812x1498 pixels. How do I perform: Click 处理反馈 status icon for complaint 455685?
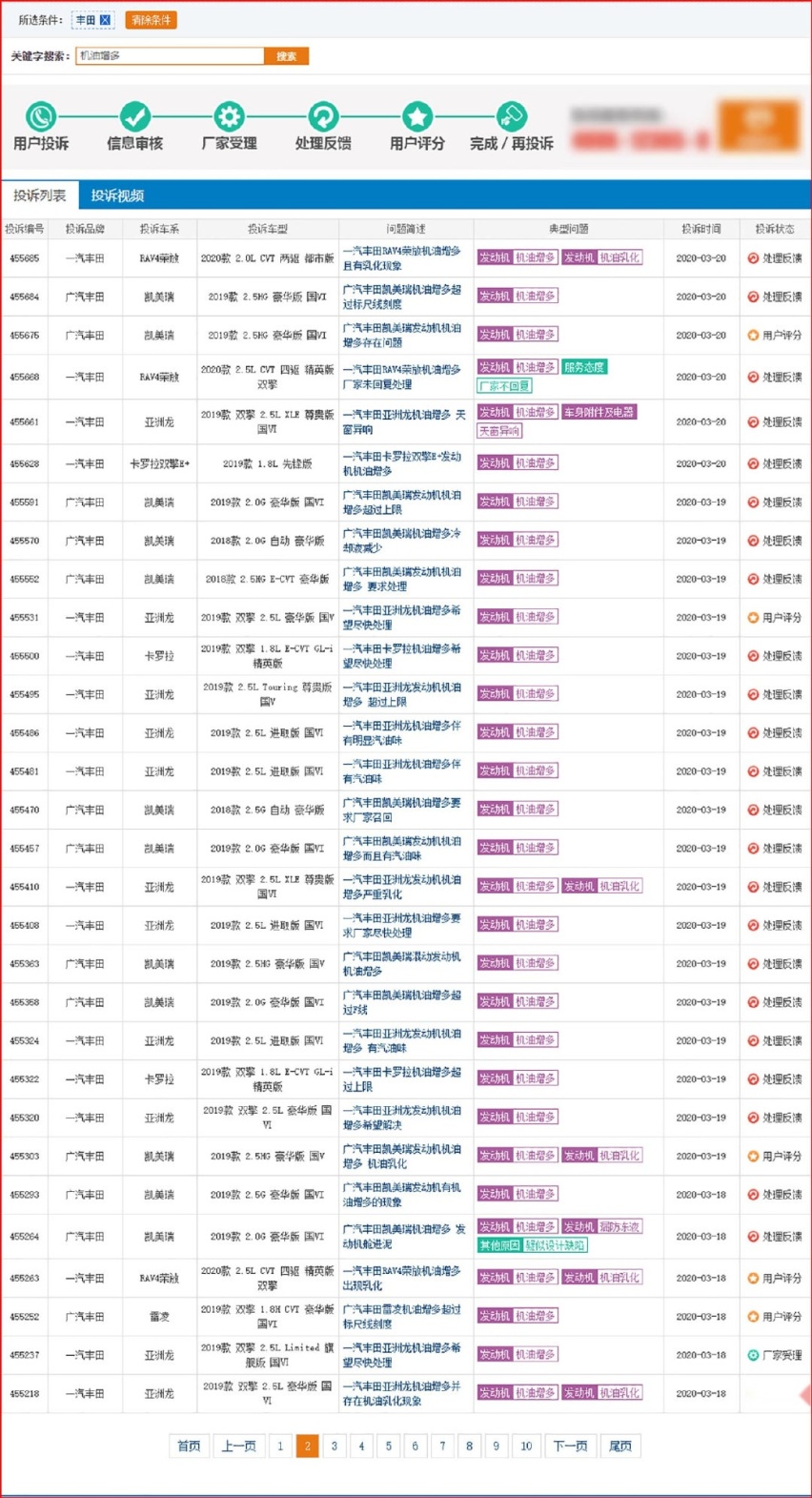click(753, 258)
